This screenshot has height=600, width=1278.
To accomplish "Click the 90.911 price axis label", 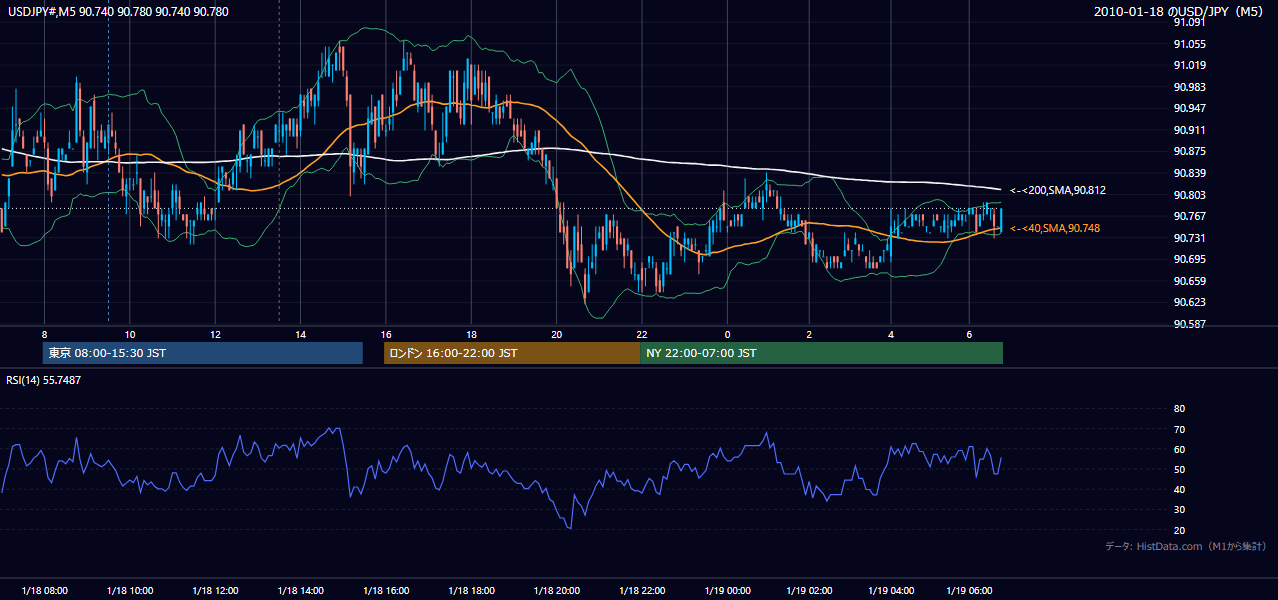I will pyautogui.click(x=1189, y=130).
